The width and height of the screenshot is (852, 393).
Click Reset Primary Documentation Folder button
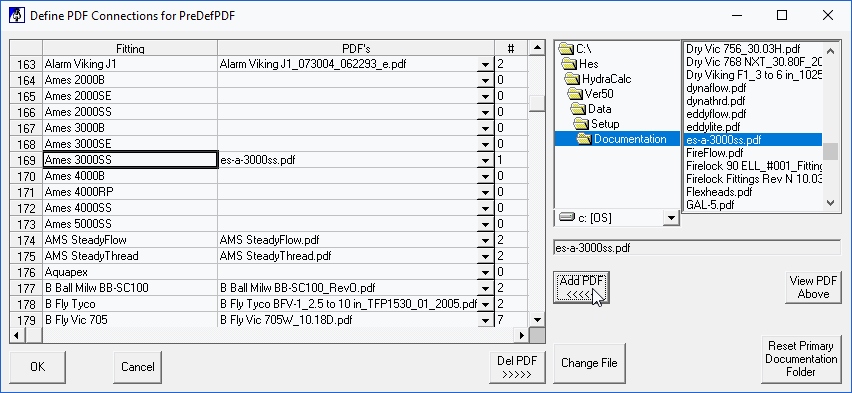[x=801, y=359]
